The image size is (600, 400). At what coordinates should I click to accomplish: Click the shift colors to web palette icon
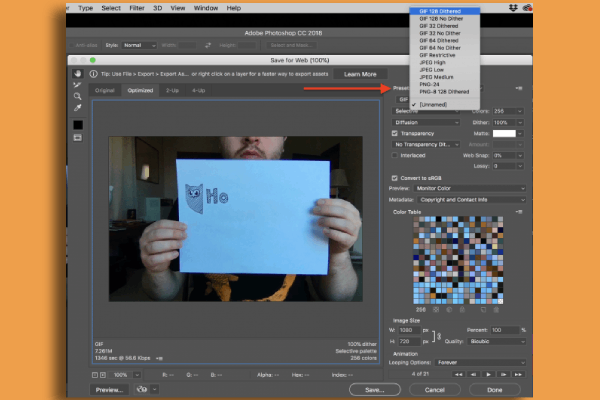click(449, 310)
